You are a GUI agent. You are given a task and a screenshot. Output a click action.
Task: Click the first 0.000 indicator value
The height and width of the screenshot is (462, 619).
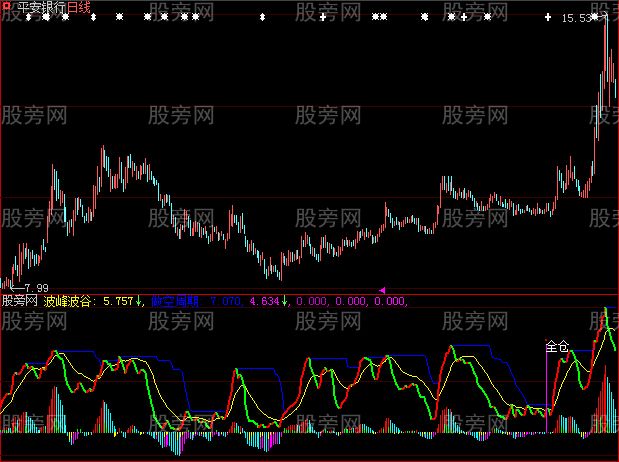click(311, 299)
